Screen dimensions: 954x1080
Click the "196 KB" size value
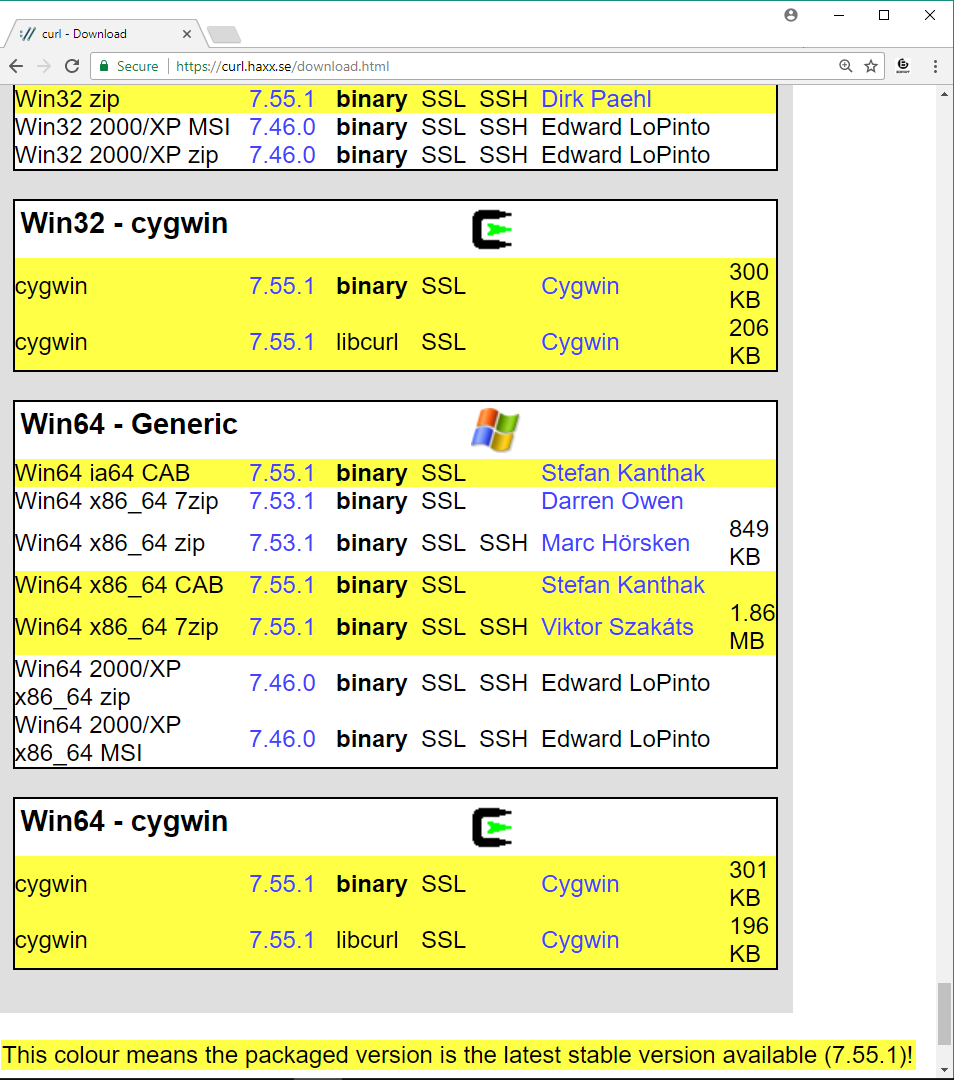pyautogui.click(x=749, y=939)
